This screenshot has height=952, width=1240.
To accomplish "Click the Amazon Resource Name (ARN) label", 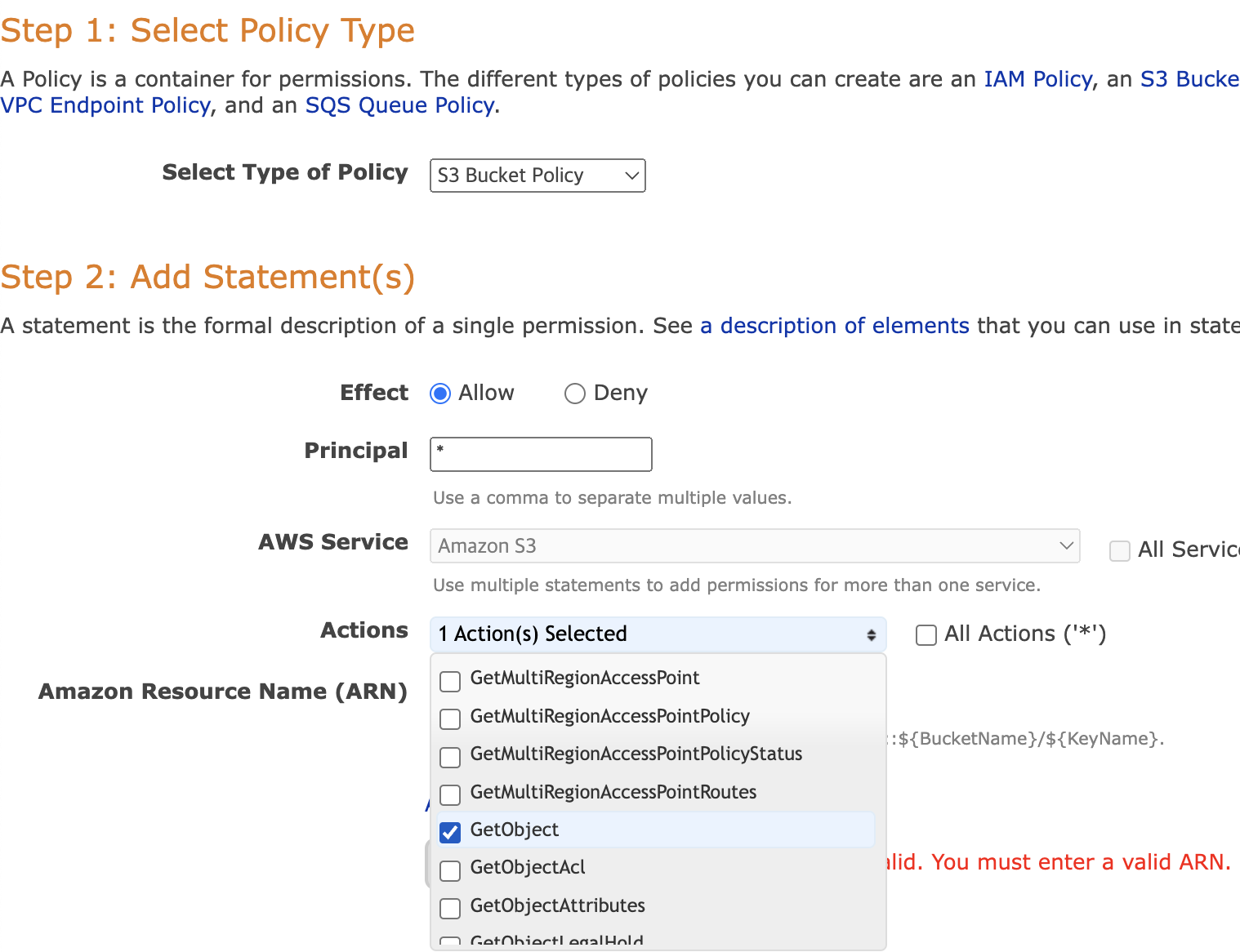I will click(223, 692).
